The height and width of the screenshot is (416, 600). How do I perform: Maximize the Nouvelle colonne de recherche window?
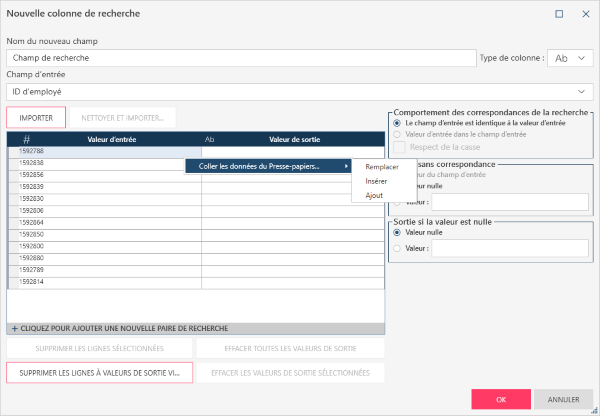pos(558,14)
